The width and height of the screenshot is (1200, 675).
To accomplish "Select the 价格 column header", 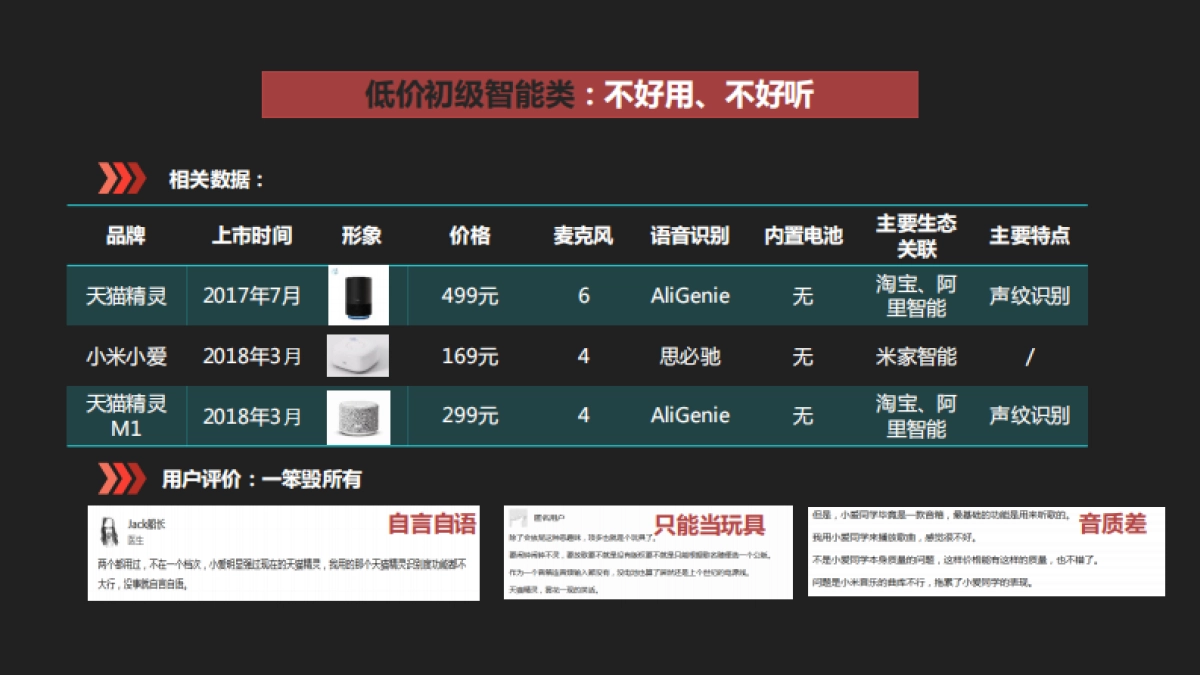I will point(470,235).
